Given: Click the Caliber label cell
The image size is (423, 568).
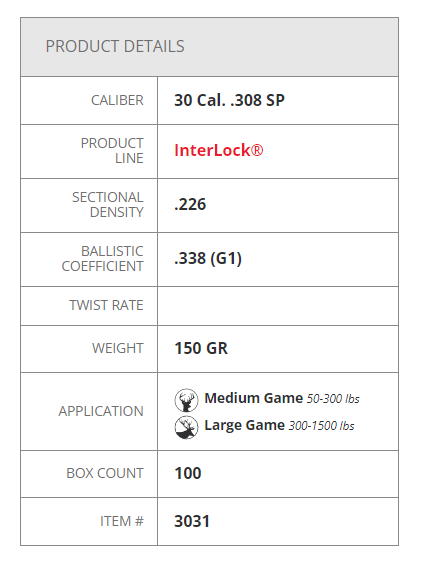Looking at the screenshot, I should 89,100.
